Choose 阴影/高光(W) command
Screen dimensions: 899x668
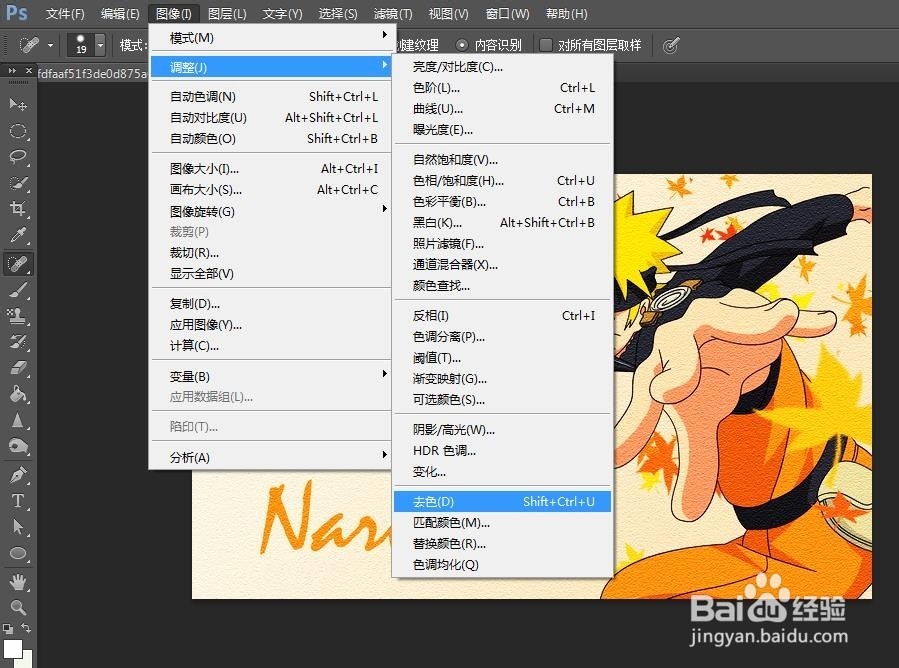coord(502,429)
